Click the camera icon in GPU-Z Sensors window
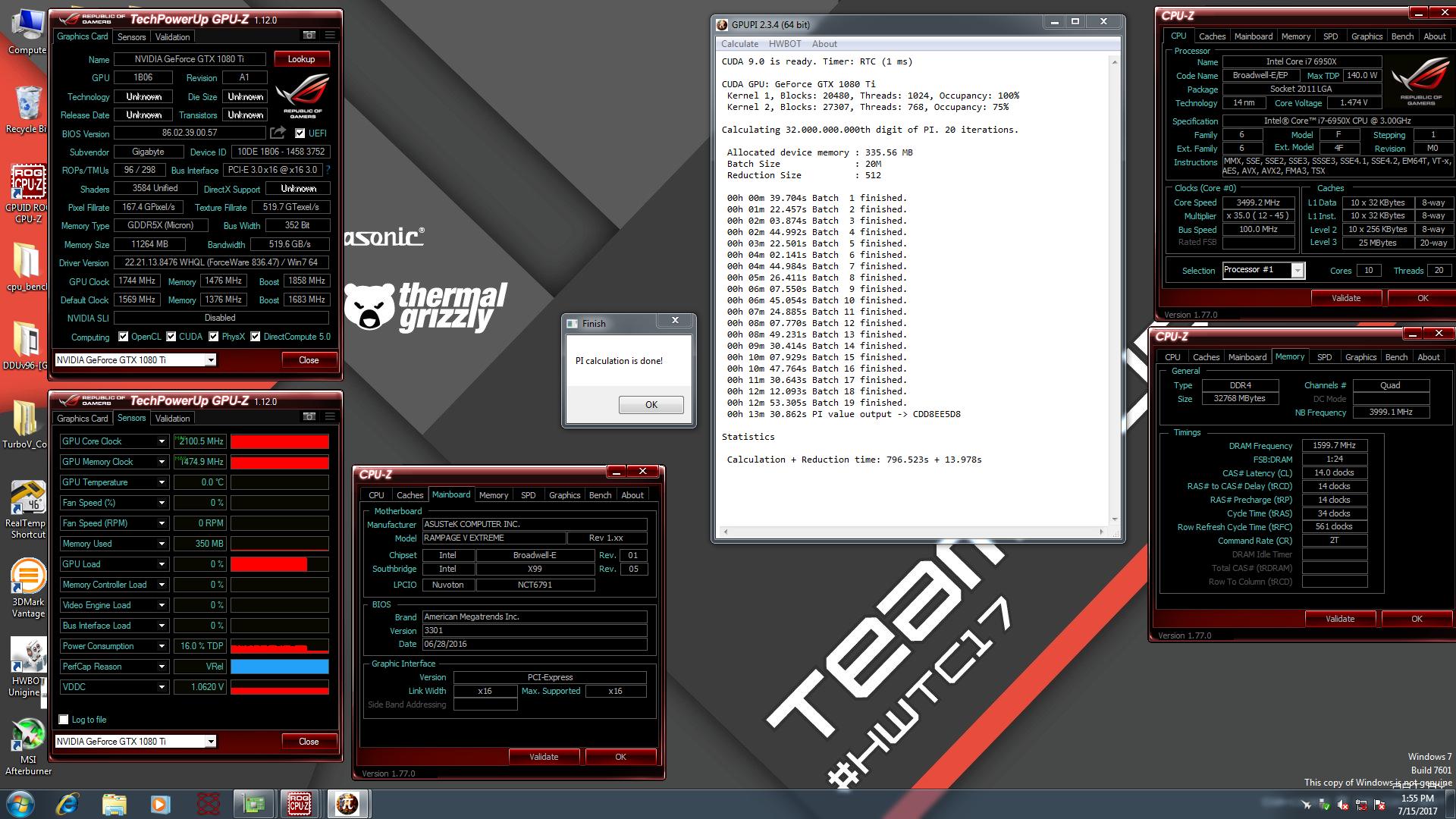Image resolution: width=1456 pixels, height=819 pixels. pyautogui.click(x=309, y=417)
